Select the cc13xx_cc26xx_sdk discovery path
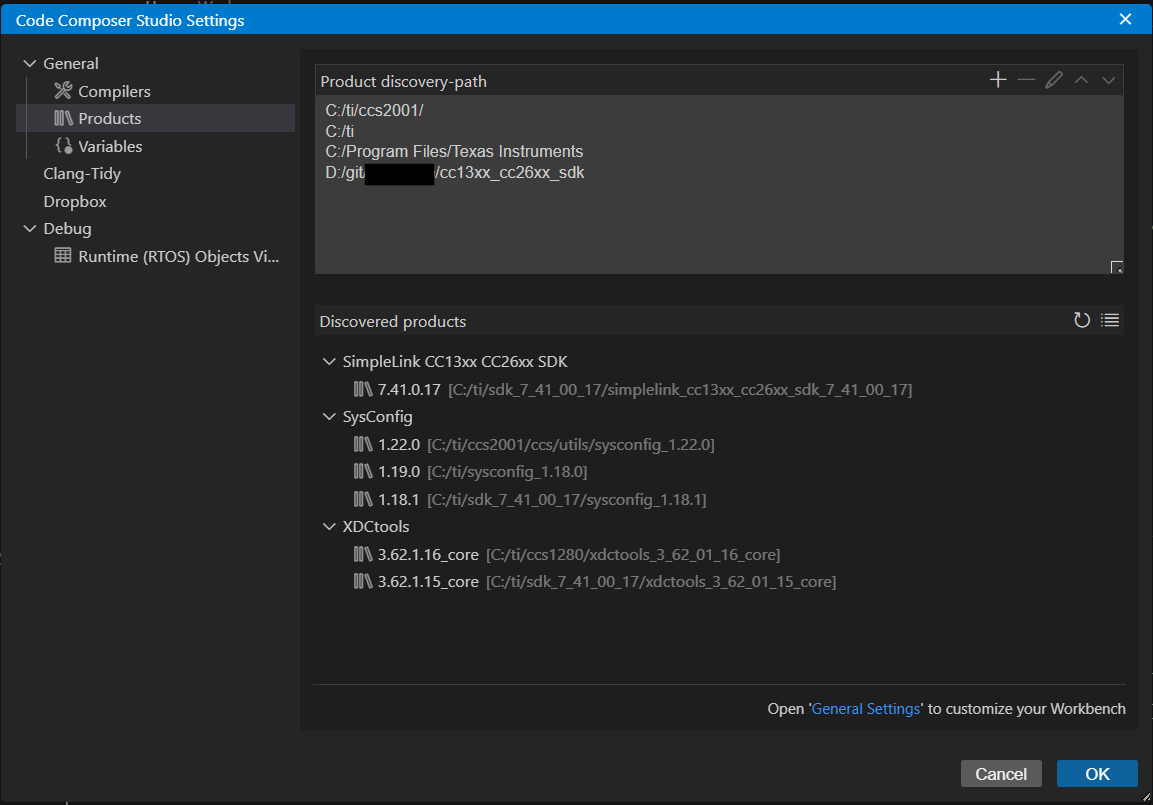Screen dimensions: 1153x805 pos(454,173)
